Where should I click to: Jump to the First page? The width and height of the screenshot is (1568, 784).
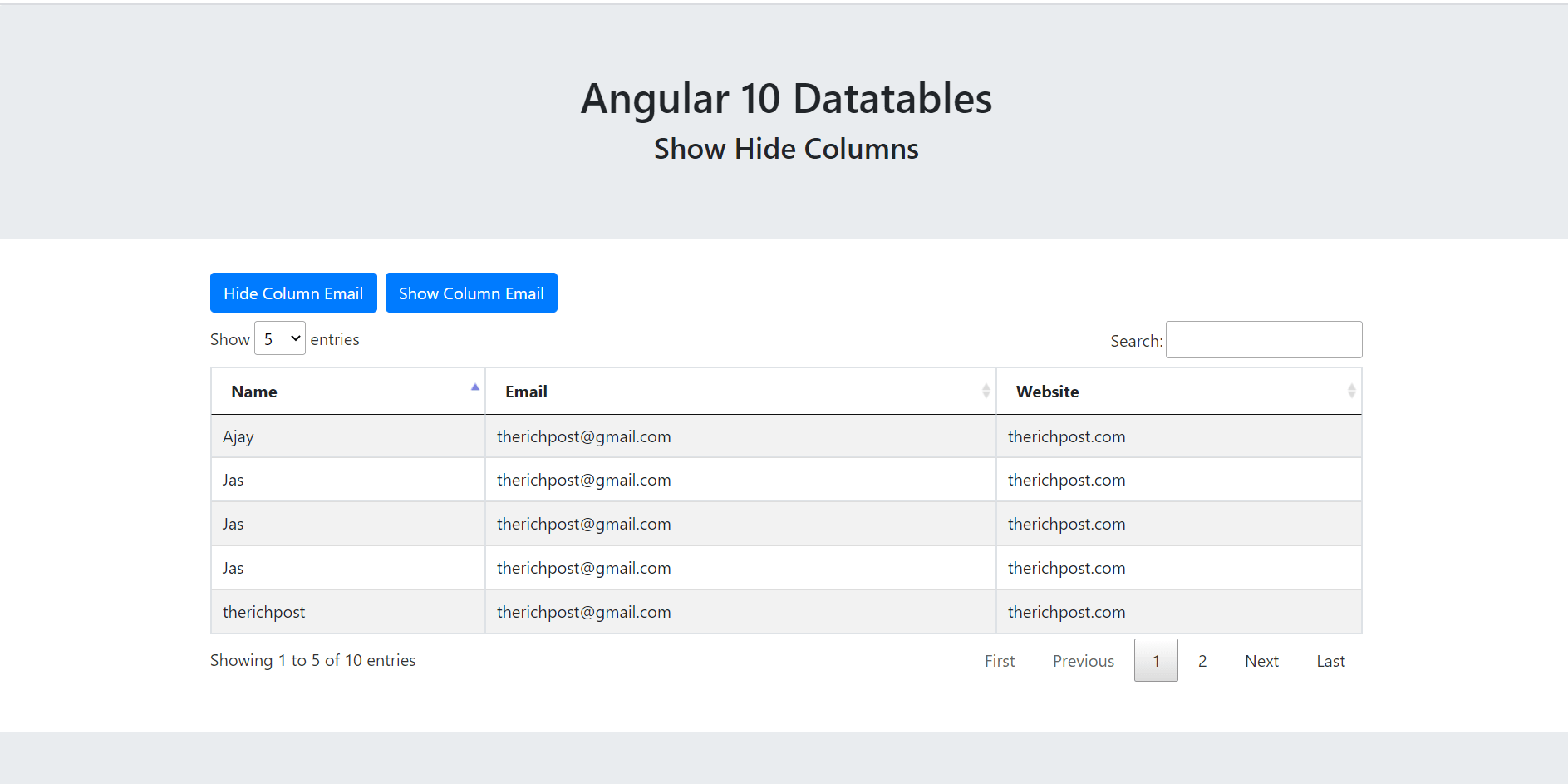[999, 660]
